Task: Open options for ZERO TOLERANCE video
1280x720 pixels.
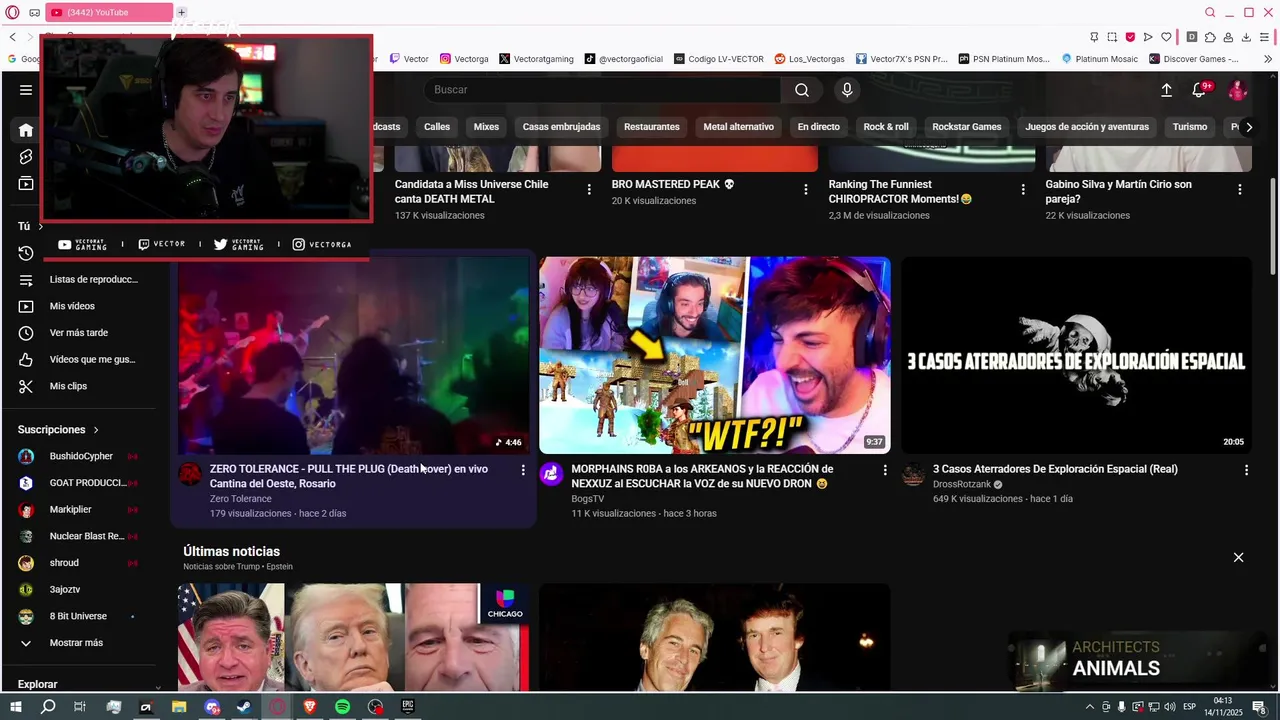Action: [x=522, y=470]
